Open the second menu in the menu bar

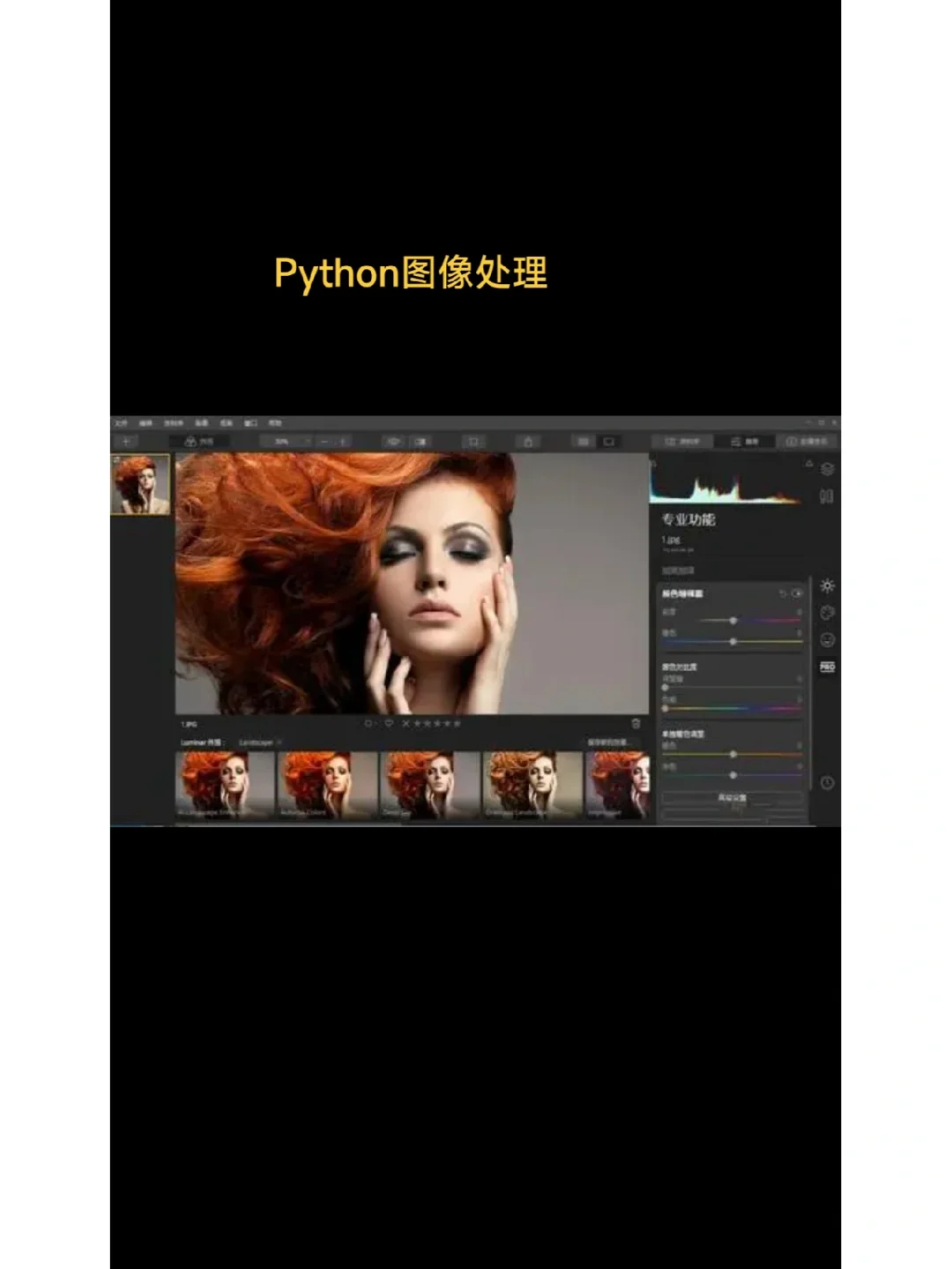(146, 423)
